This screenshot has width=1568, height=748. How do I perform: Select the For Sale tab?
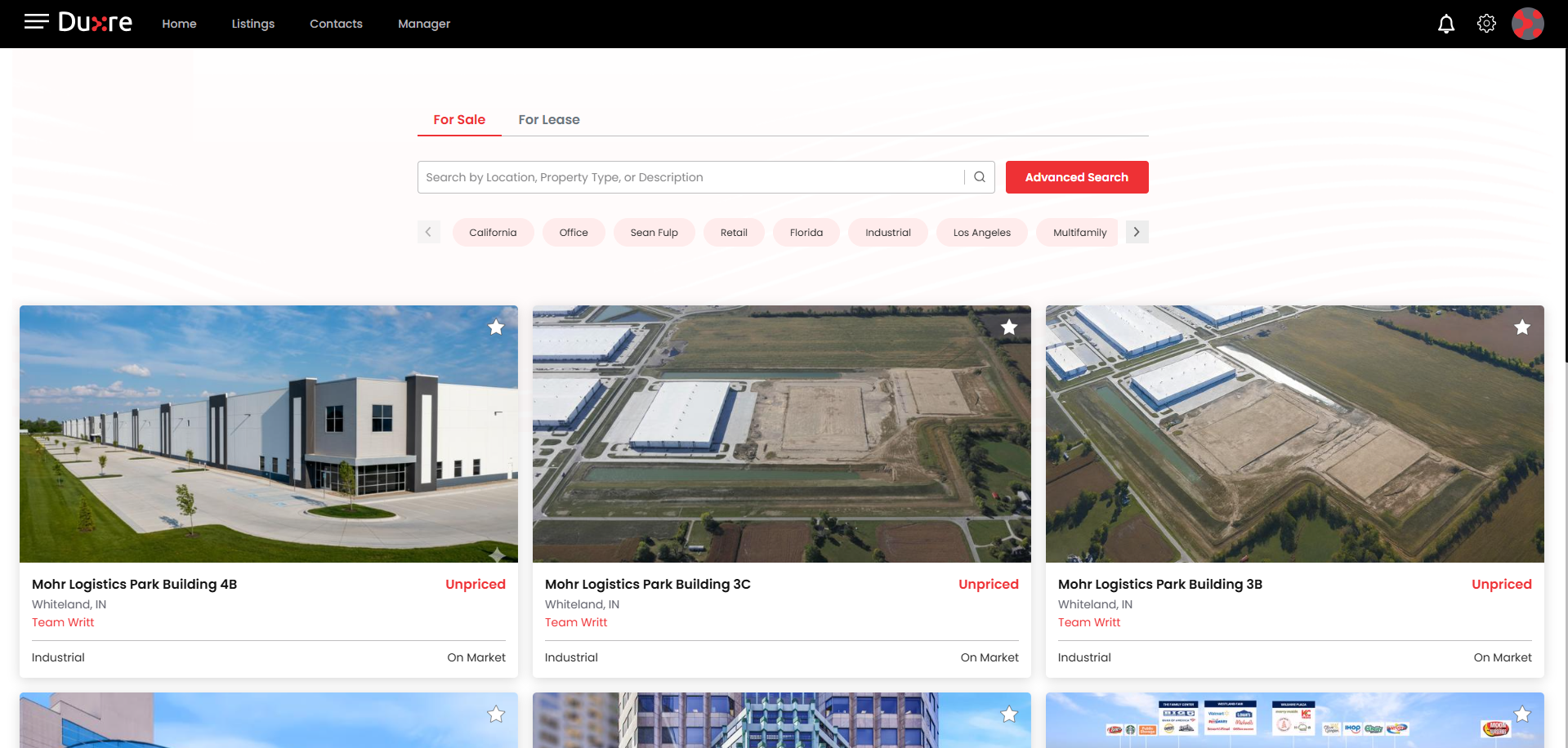point(458,120)
